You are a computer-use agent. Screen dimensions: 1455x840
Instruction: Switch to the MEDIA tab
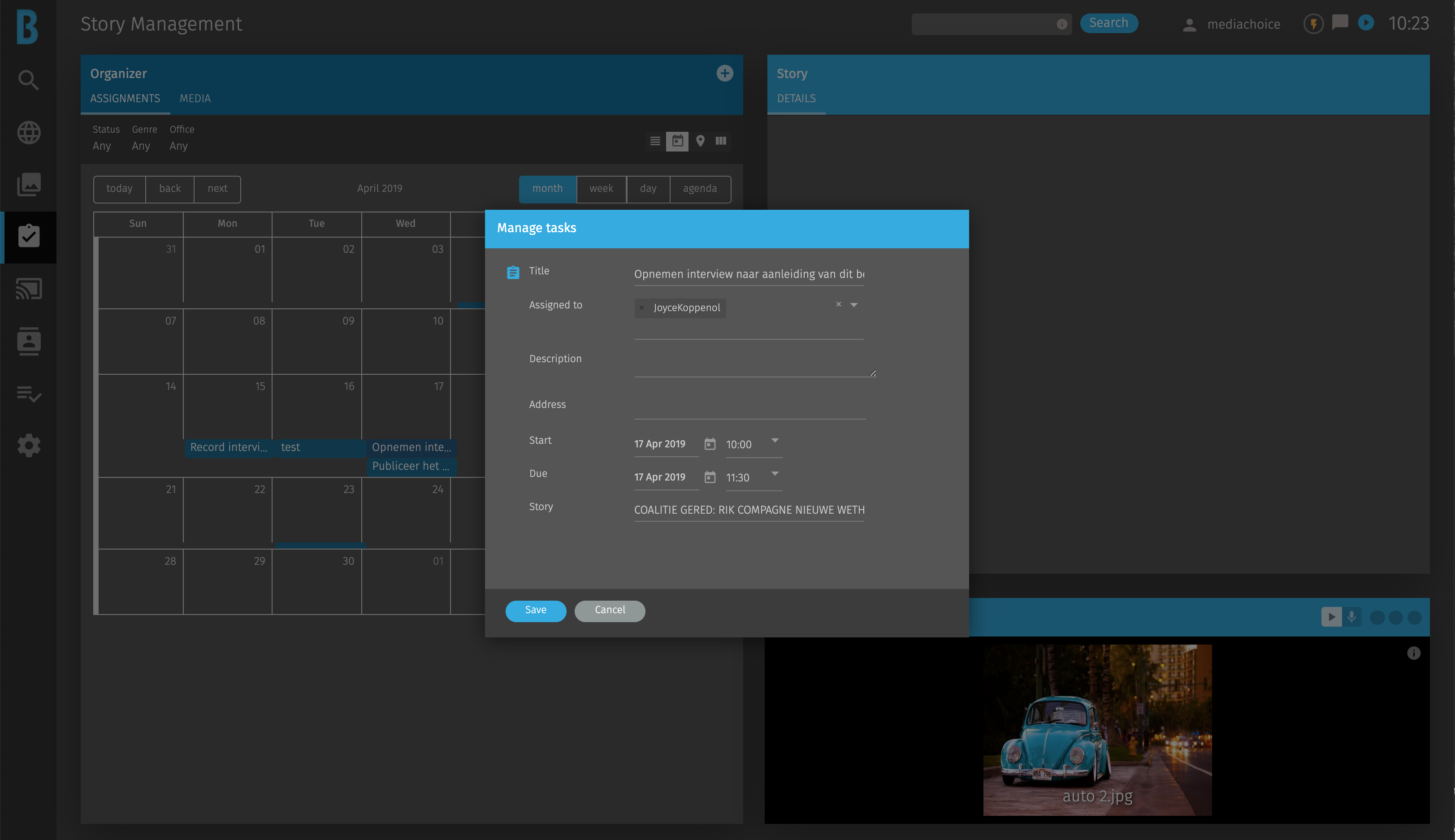tap(195, 99)
